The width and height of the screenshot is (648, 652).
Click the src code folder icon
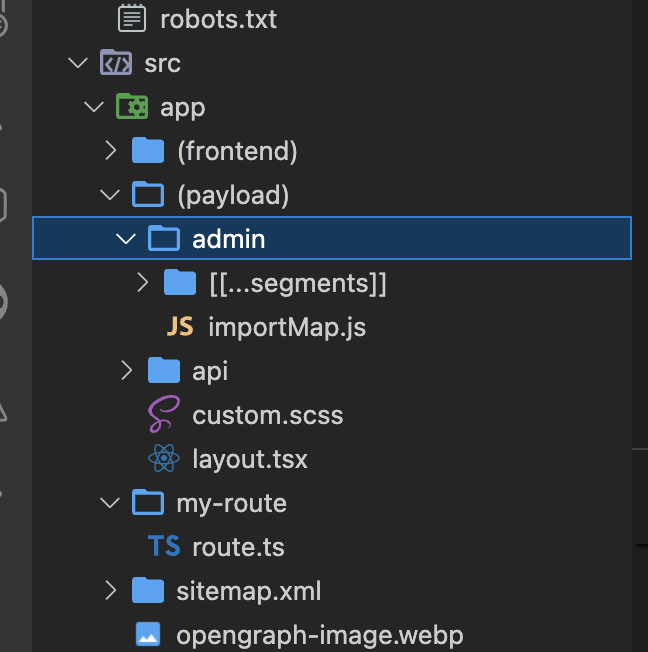point(116,64)
